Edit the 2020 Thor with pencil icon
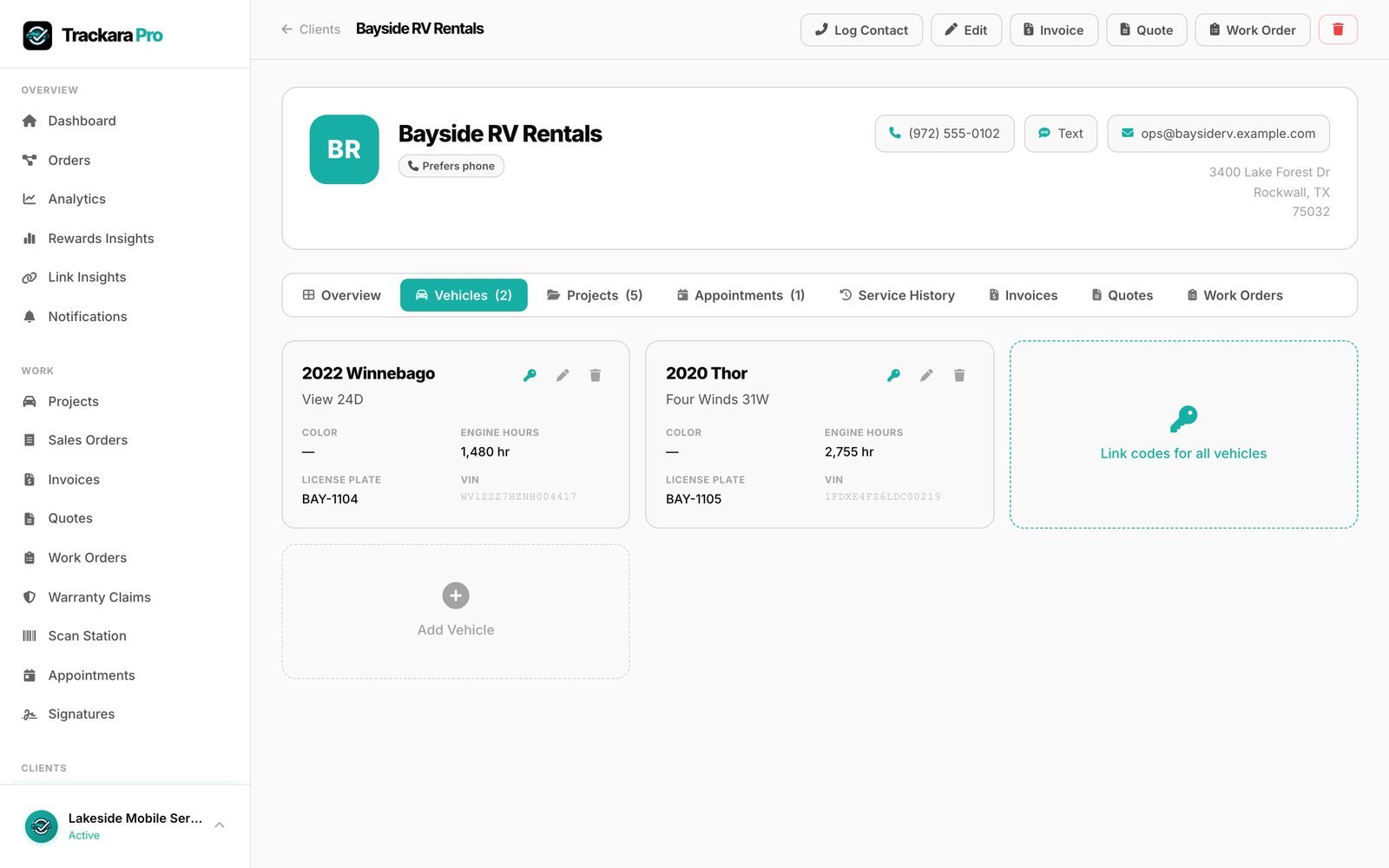 [926, 375]
